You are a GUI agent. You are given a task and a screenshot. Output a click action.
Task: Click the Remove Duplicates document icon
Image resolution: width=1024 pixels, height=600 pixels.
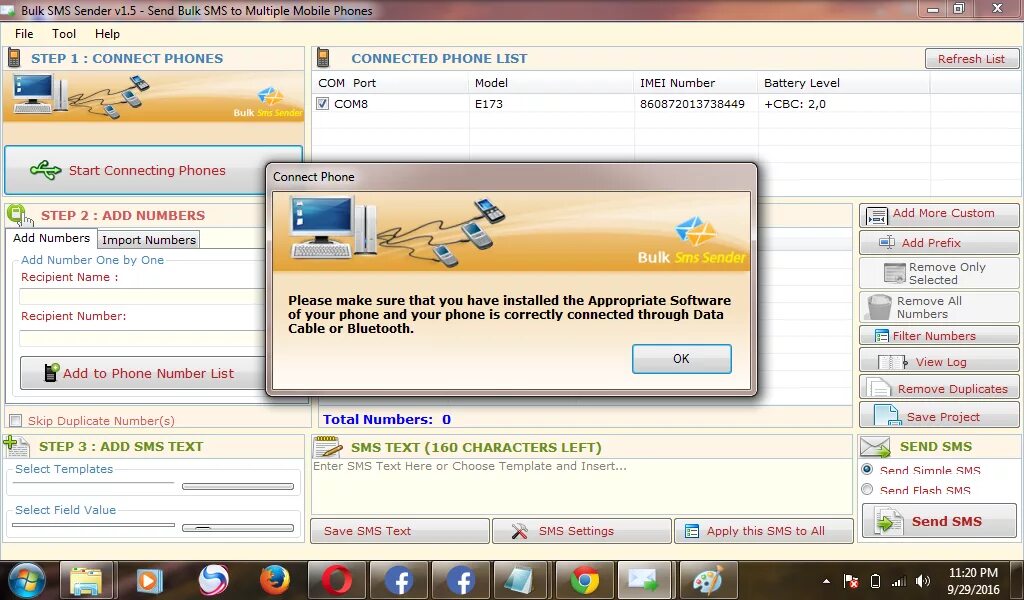coord(878,388)
